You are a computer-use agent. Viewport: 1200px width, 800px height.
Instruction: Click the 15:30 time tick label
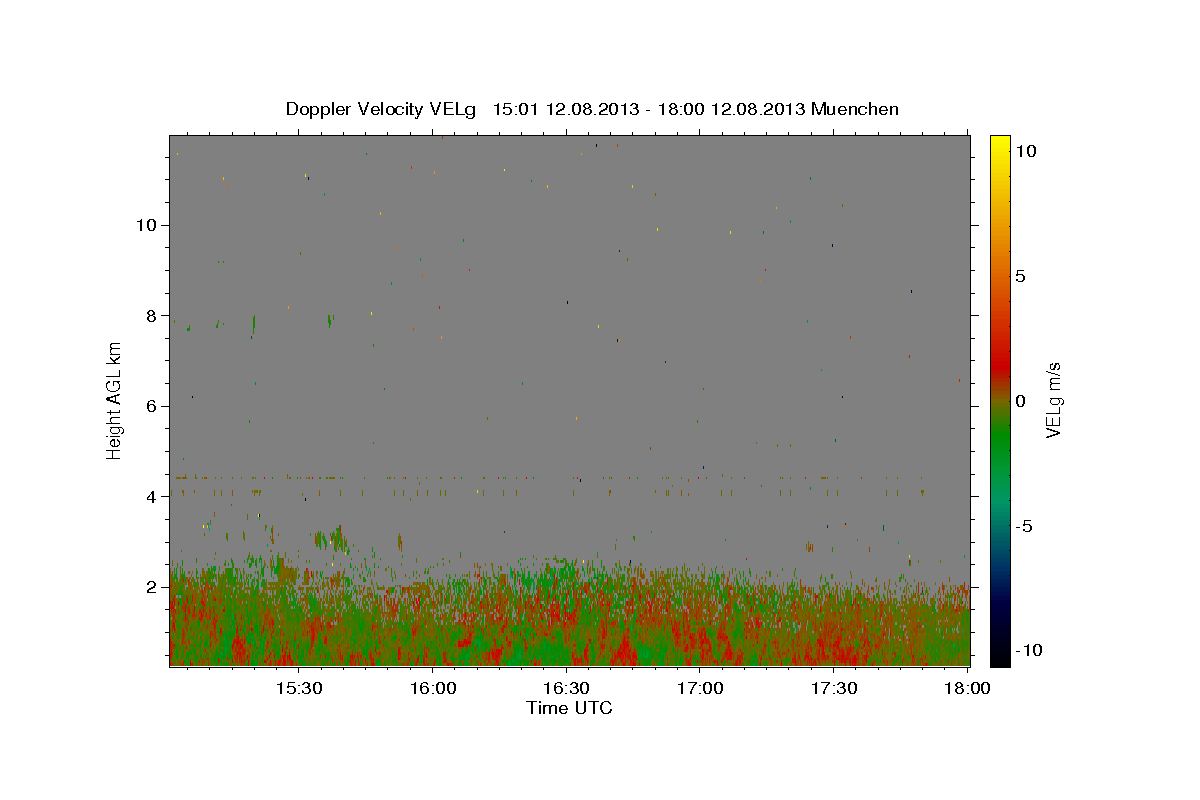point(298,688)
